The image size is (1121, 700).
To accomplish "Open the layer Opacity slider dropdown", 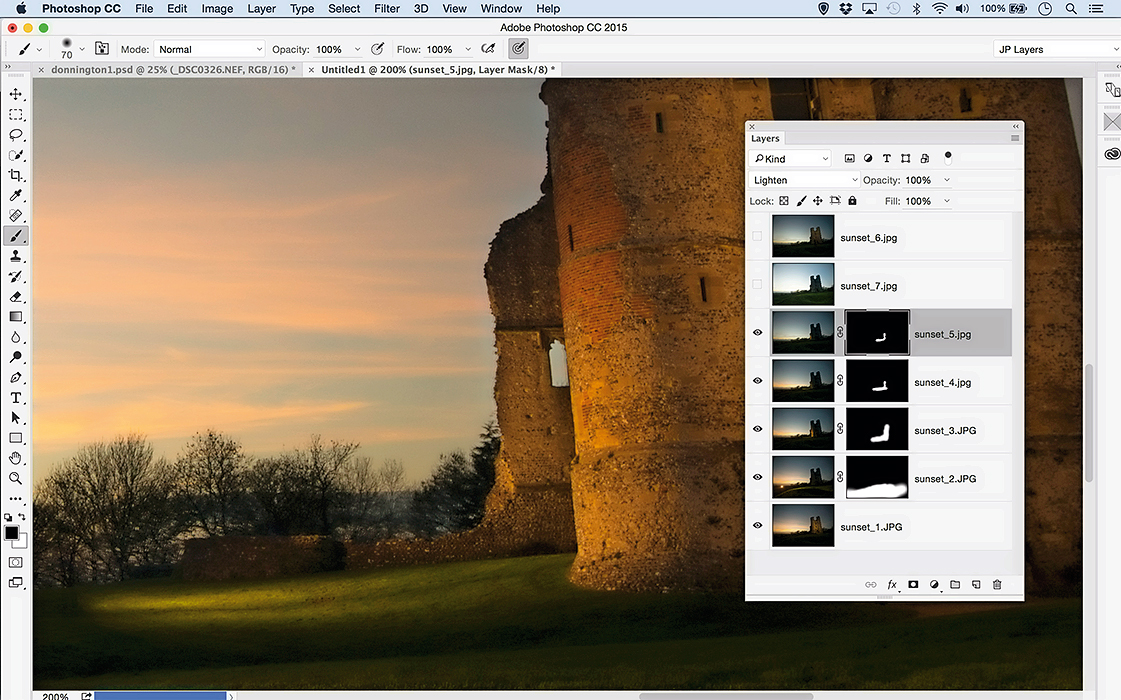I will coord(947,180).
